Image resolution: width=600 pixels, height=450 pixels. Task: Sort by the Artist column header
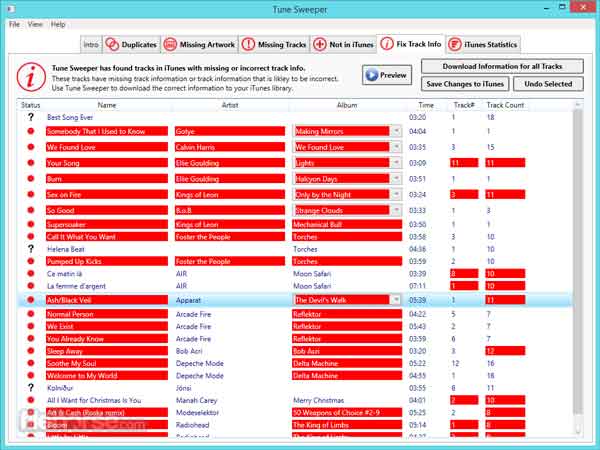(230, 105)
